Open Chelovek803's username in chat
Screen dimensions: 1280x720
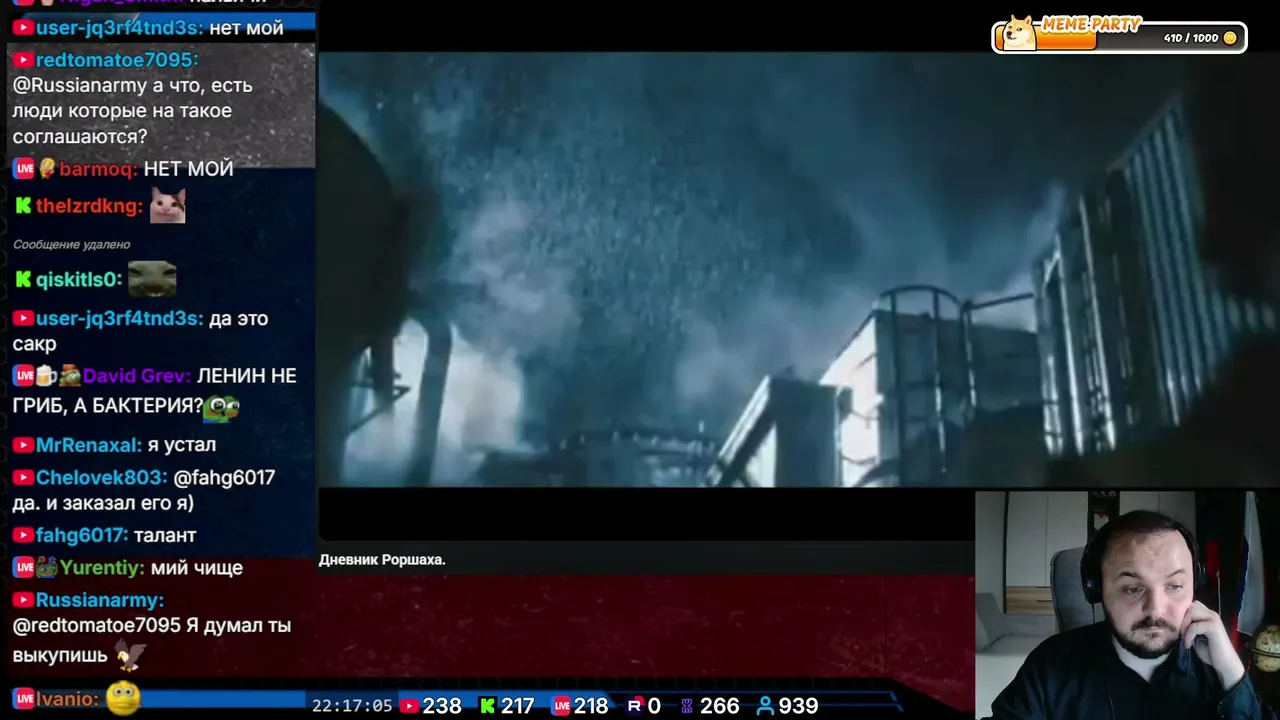point(101,478)
